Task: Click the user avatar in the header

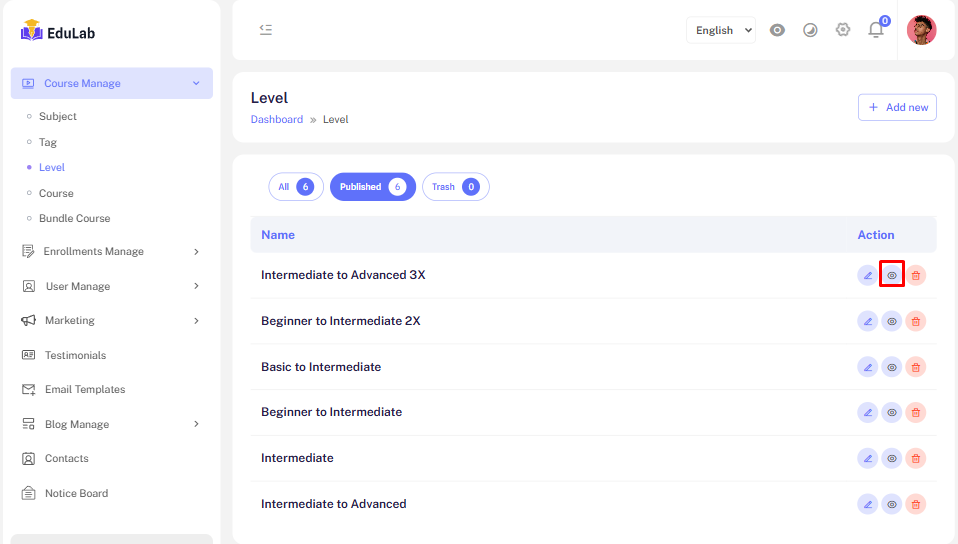Action: (921, 30)
